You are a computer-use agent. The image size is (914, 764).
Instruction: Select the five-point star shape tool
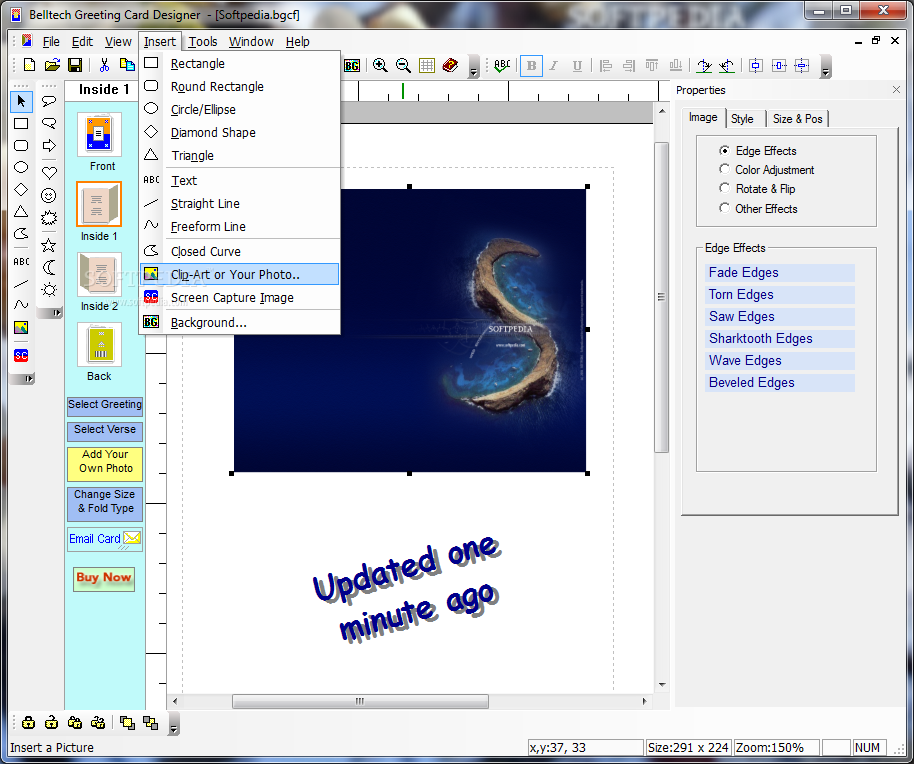pyautogui.click(x=49, y=245)
